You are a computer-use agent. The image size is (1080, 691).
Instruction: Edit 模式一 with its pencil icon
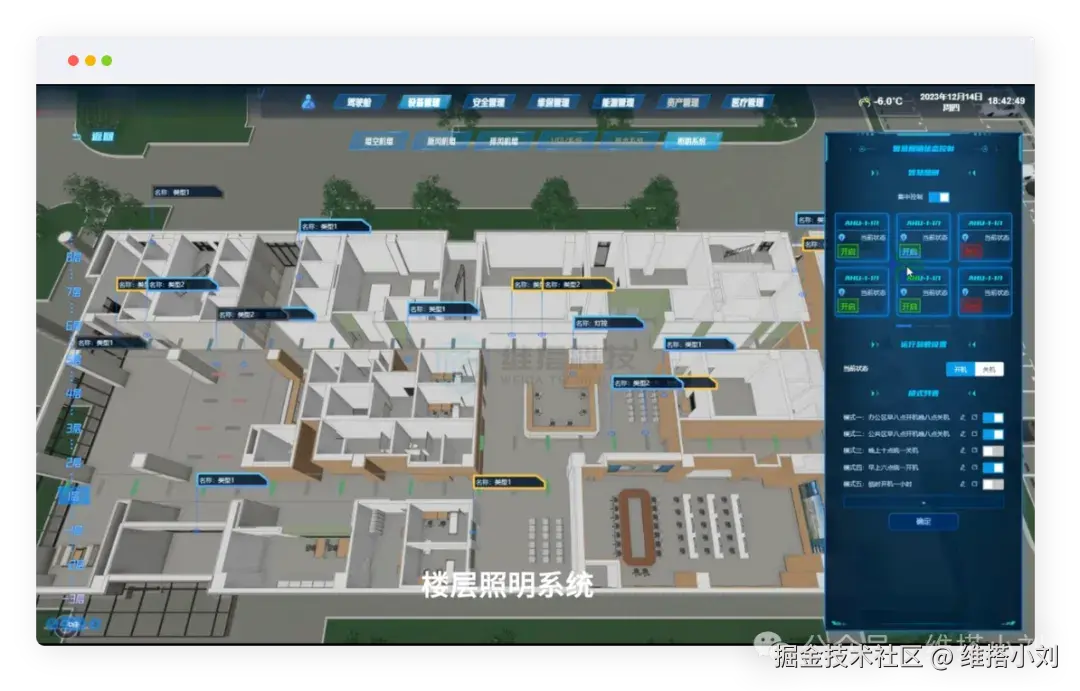point(962,417)
